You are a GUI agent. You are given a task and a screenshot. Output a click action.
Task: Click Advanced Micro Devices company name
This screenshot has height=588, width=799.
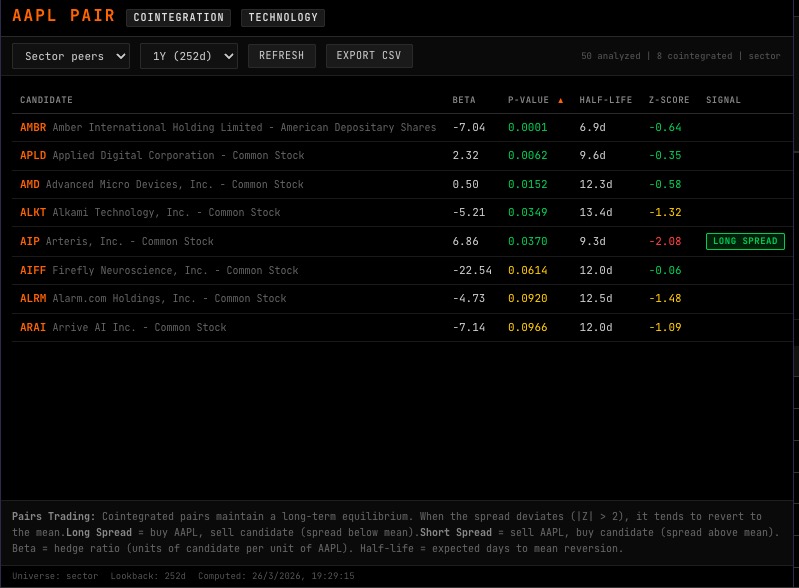[175, 184]
